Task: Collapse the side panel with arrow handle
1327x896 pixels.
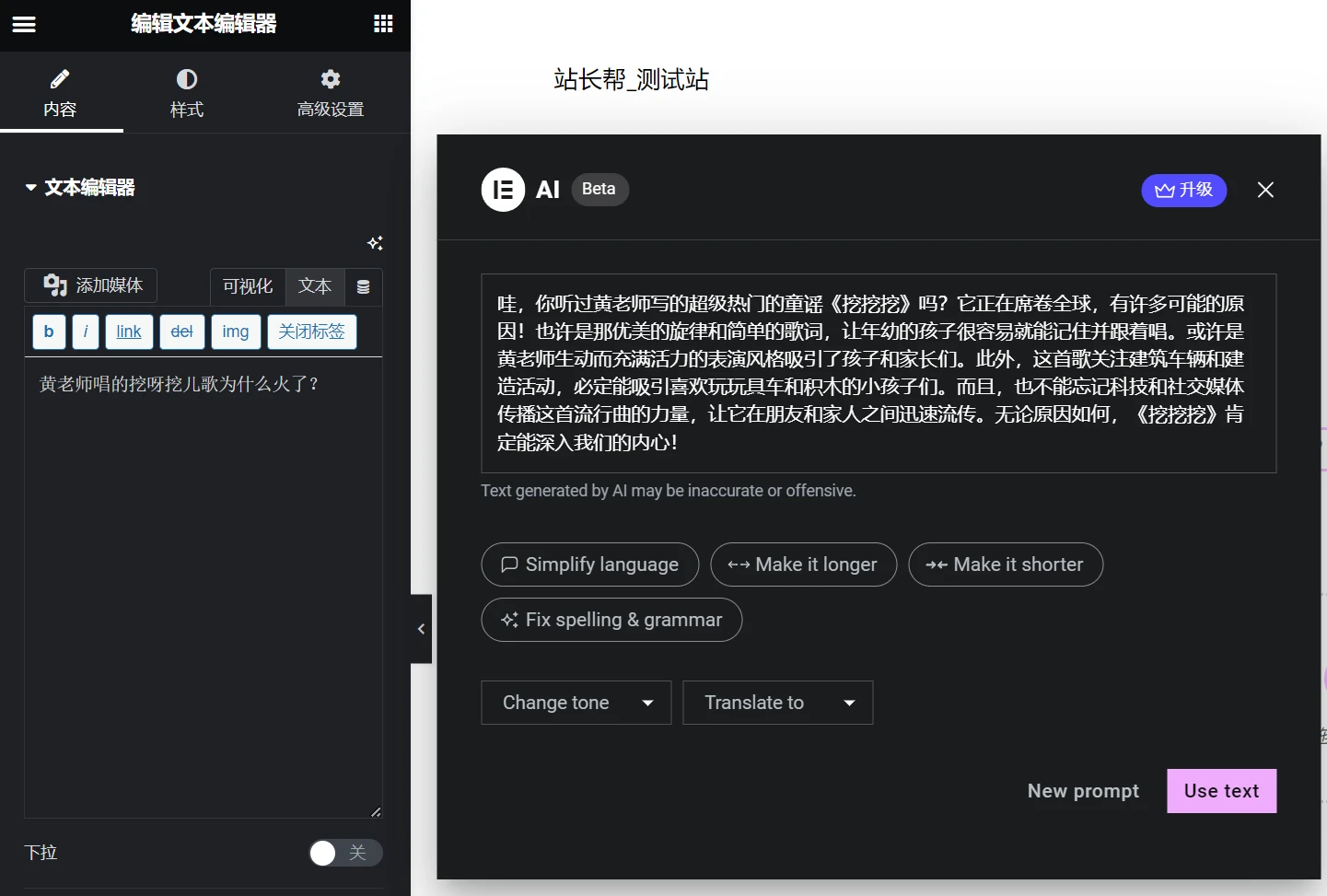Action: [421, 629]
